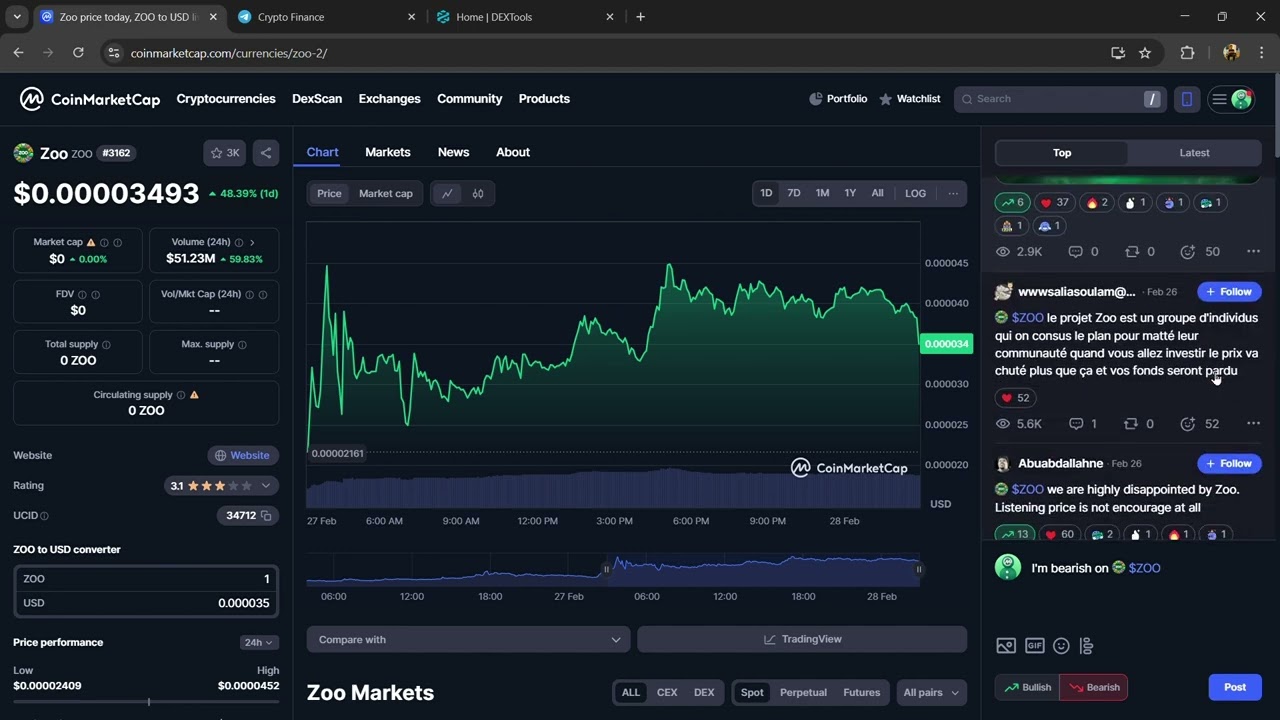
Task: Insert a GIF into the post
Action: pos(1034,646)
